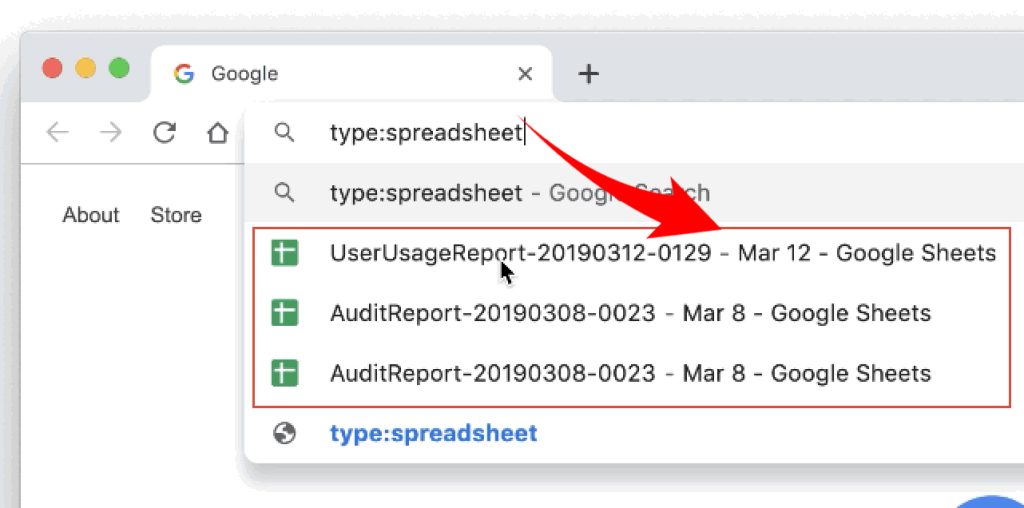This screenshot has height=508, width=1024.
Task: Open a new tab with the plus button
Action: [589, 74]
